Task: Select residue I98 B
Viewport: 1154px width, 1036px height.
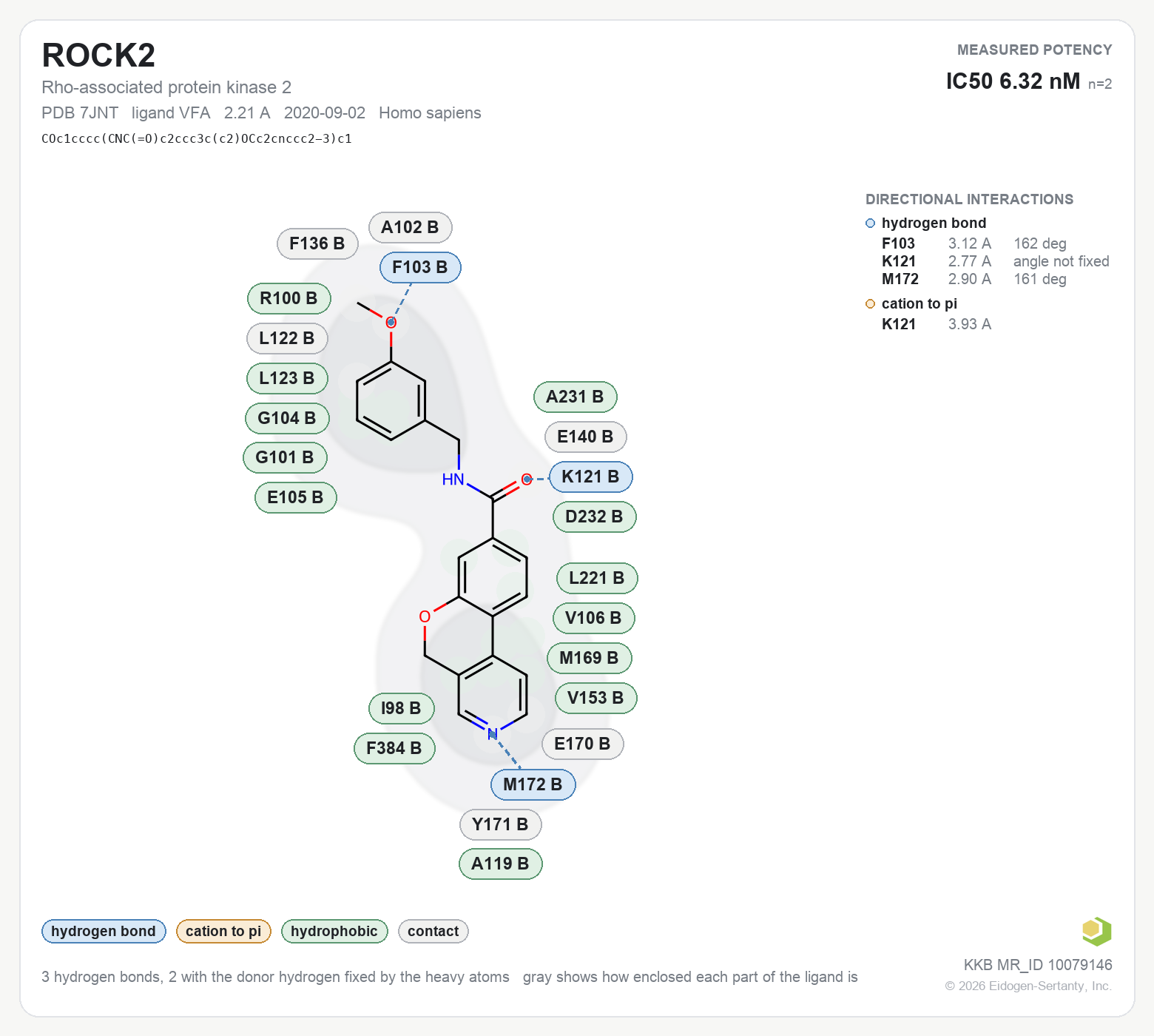Action: [401, 708]
